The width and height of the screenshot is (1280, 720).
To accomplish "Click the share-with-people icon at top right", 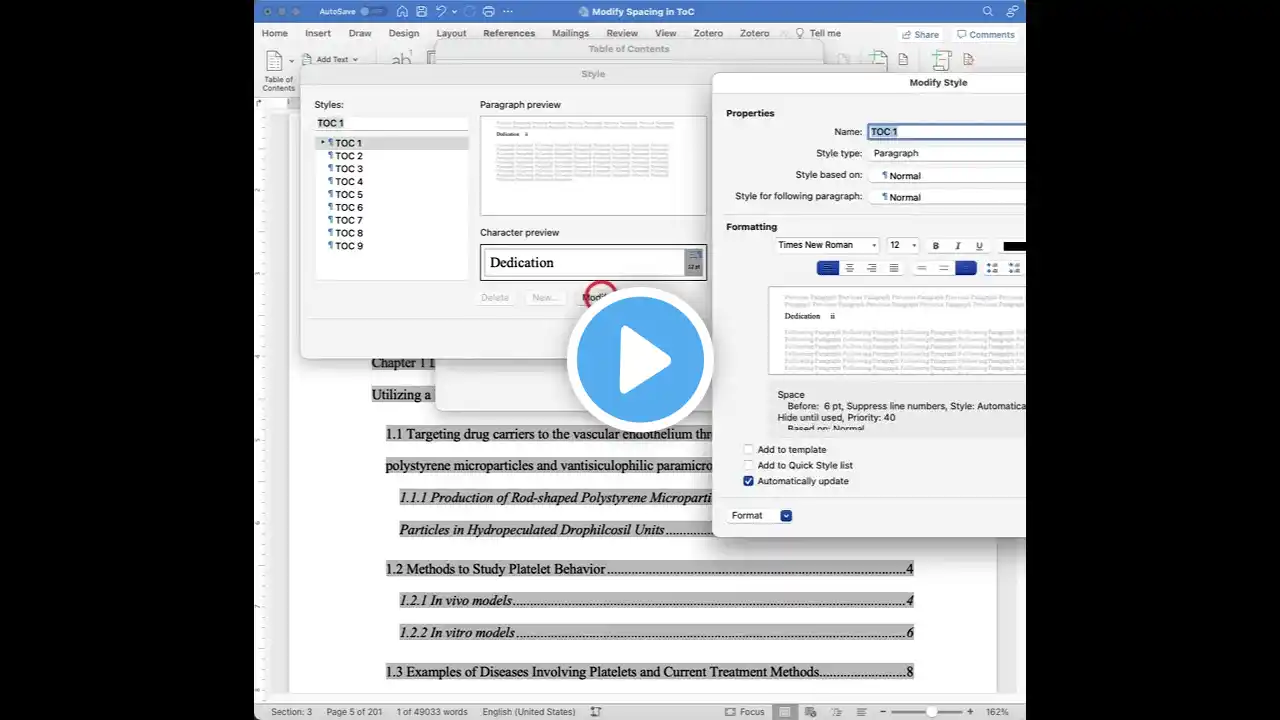I will tap(1013, 11).
